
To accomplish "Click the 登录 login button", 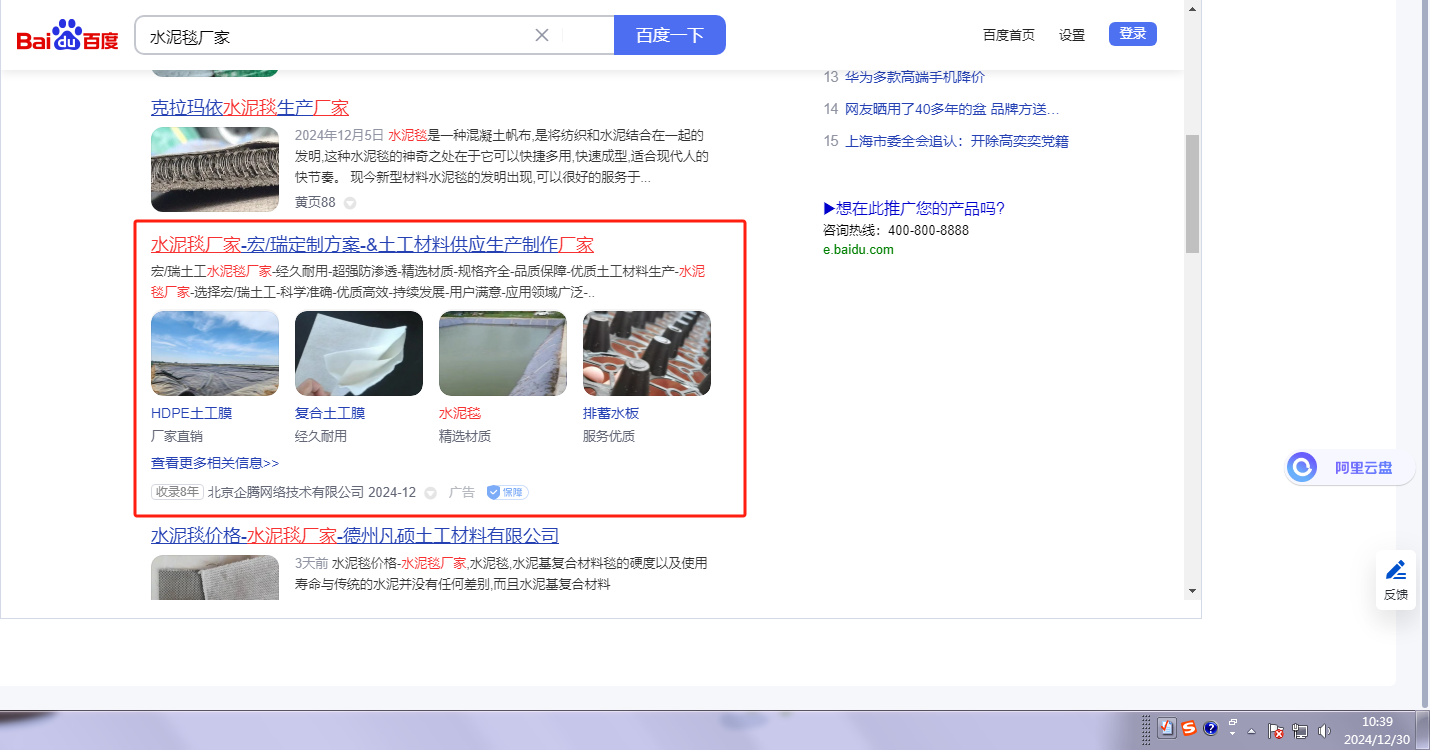I will pos(1132,34).
